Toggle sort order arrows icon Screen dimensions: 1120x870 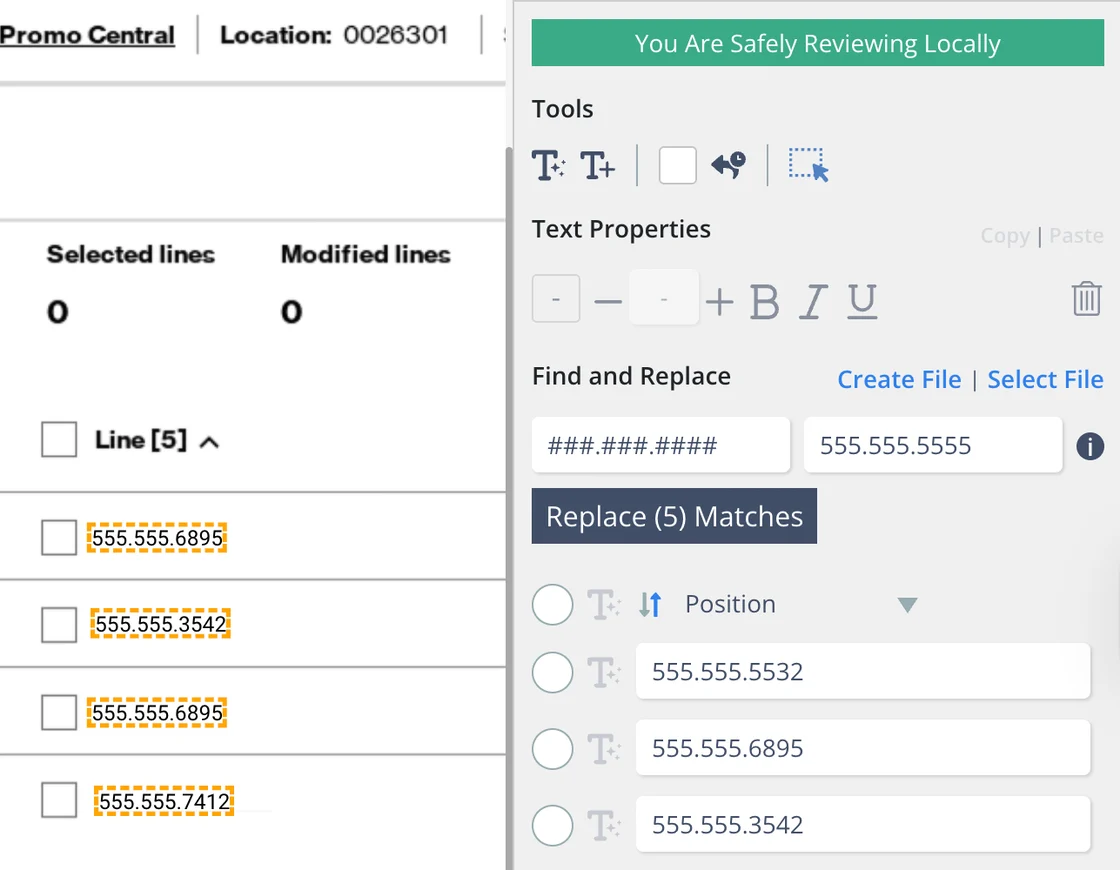(x=651, y=604)
